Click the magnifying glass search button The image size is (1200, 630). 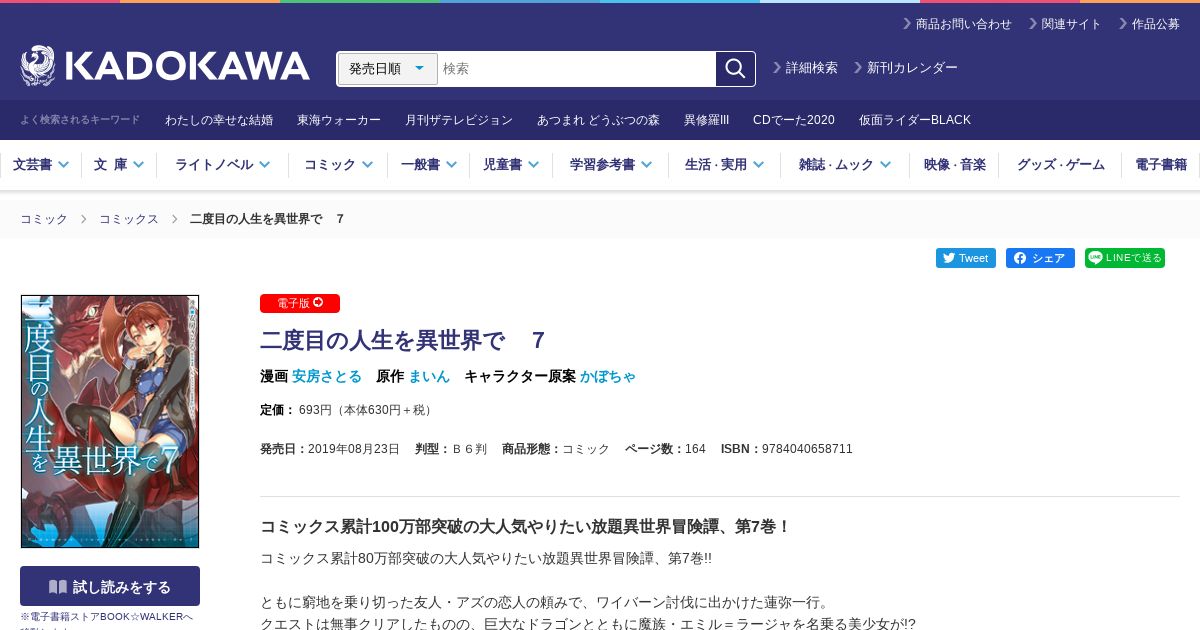point(735,69)
